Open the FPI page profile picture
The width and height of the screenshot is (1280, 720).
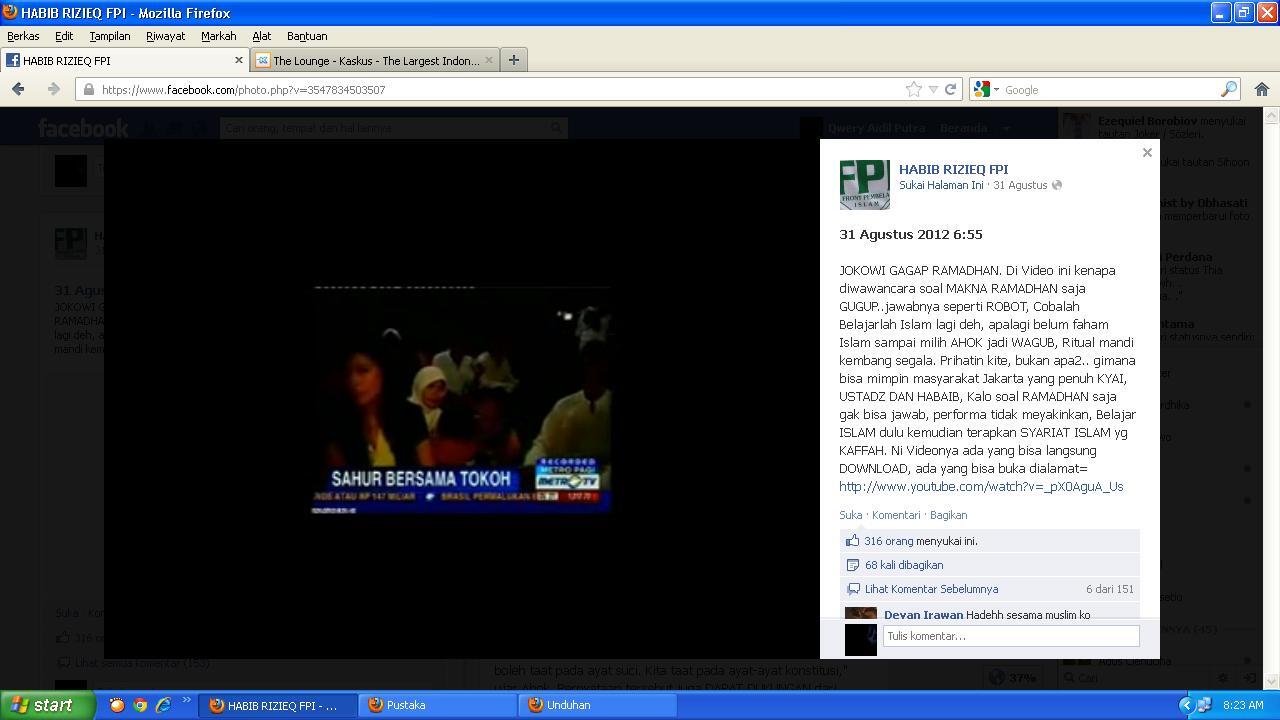tap(865, 184)
